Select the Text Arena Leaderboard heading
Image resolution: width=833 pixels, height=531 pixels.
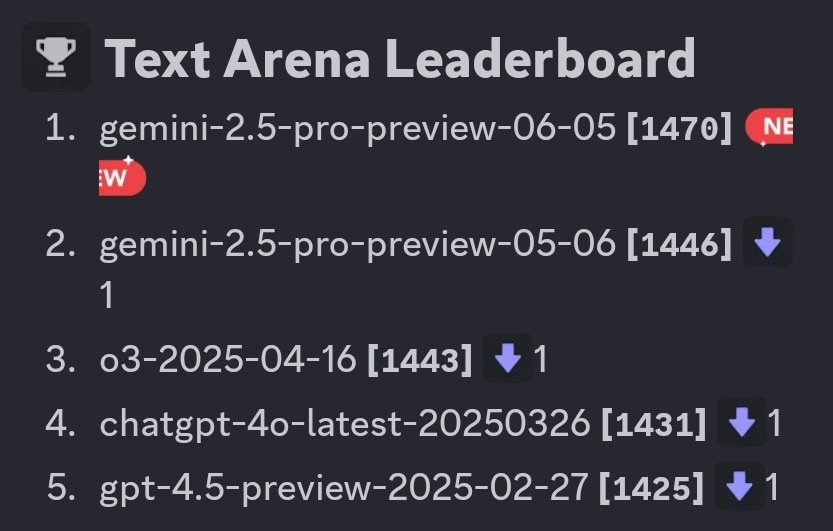pyautogui.click(x=400, y=58)
